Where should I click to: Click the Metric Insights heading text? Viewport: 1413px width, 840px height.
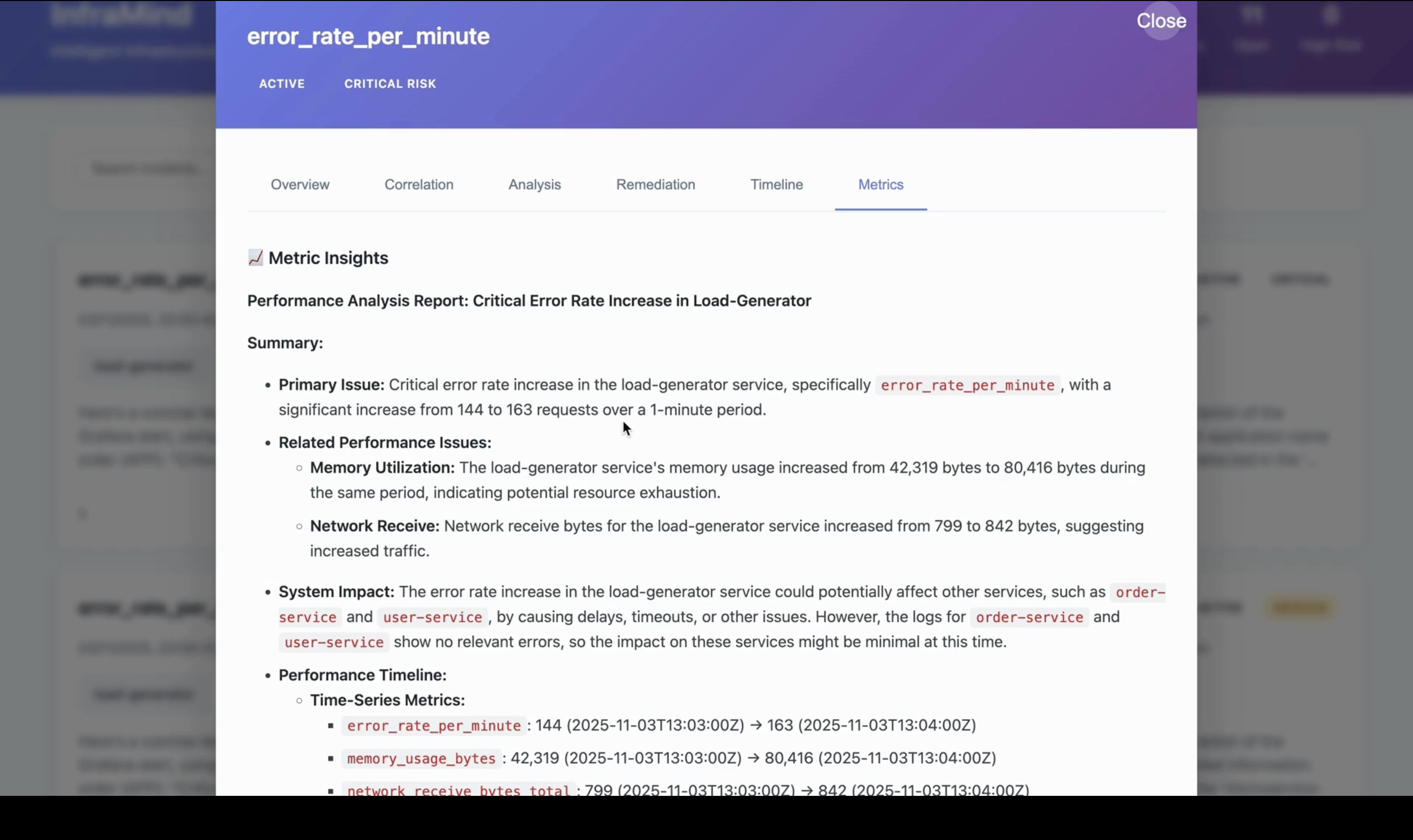click(x=328, y=258)
